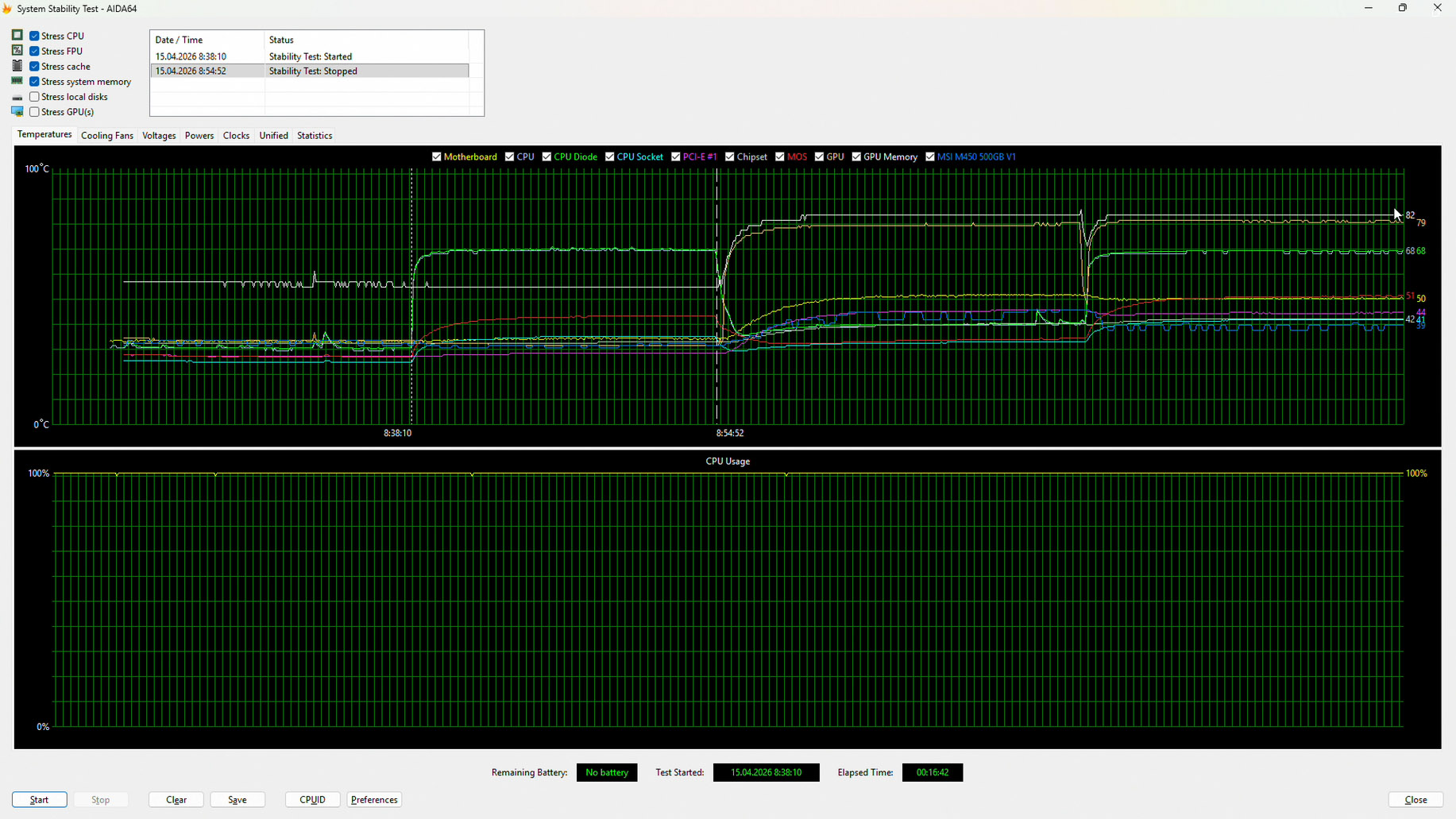Enable the Stress GPU(s) checkbox

34,112
